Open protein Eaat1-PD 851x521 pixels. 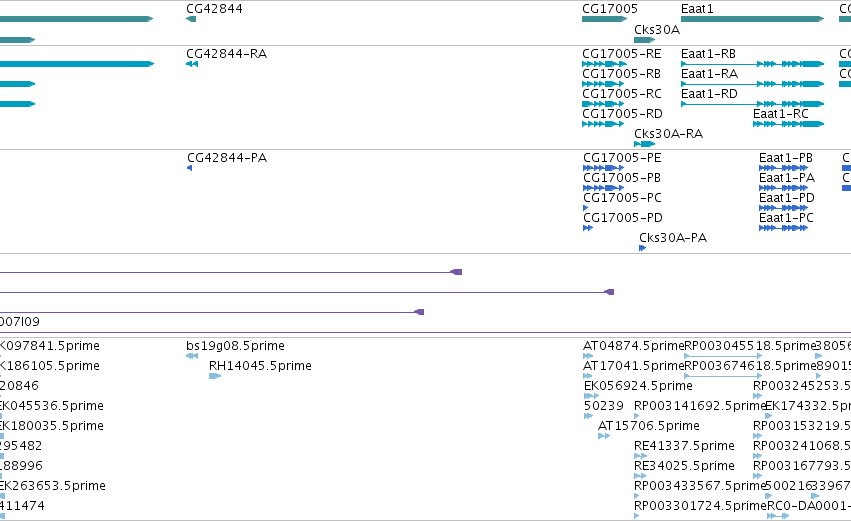787,198
